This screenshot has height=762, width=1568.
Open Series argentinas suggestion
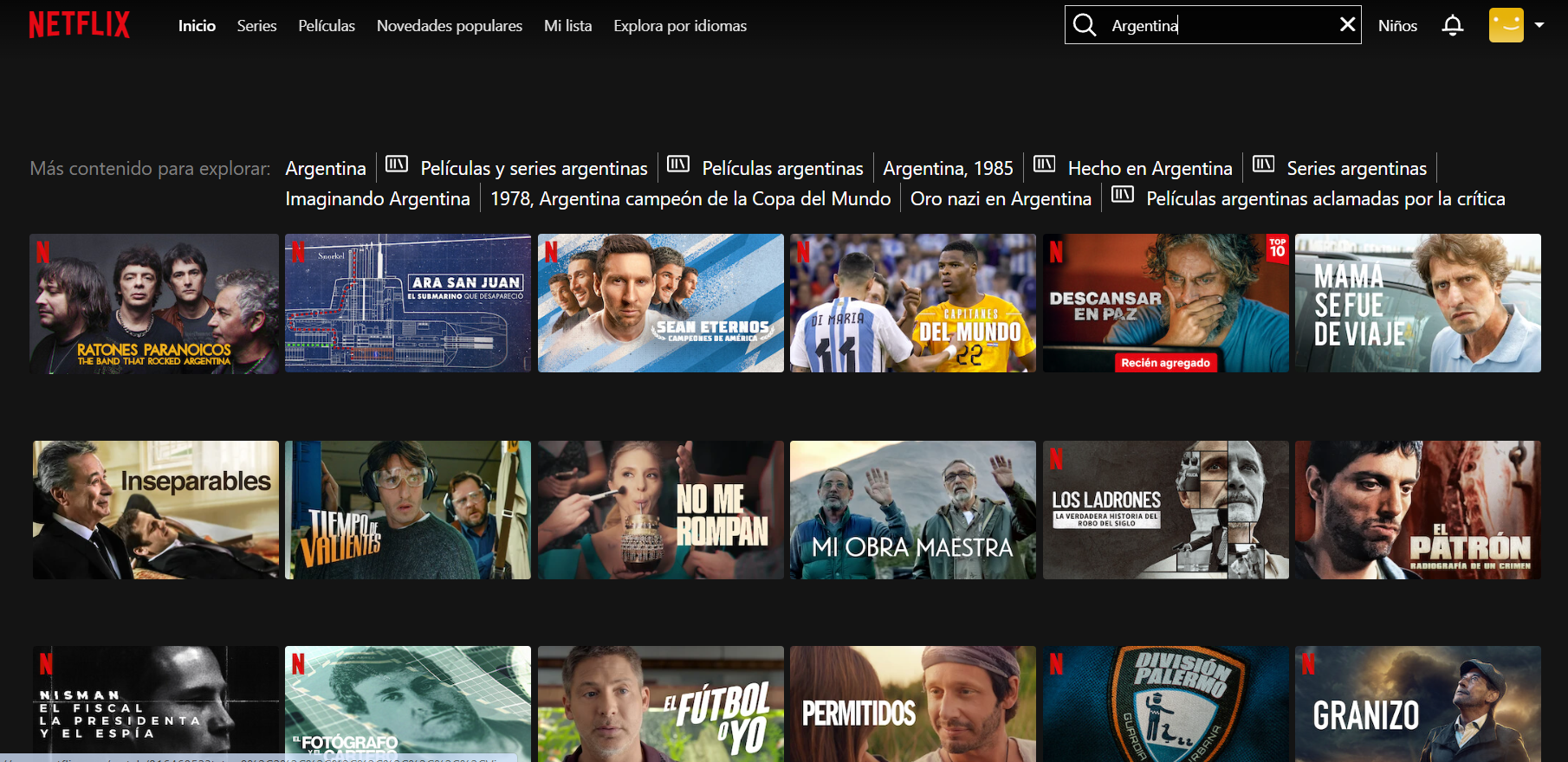click(x=1357, y=168)
